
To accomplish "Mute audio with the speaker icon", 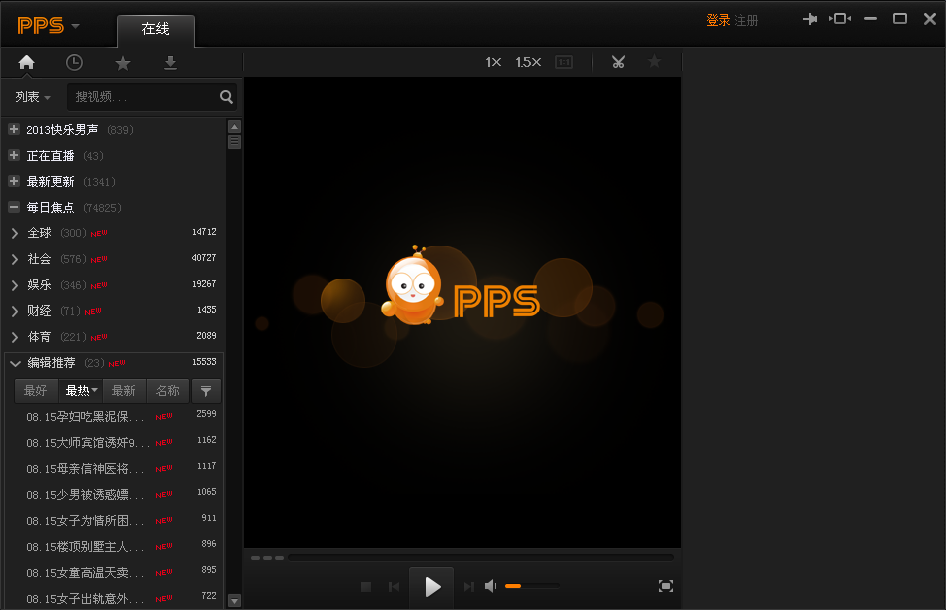I will coord(491,586).
